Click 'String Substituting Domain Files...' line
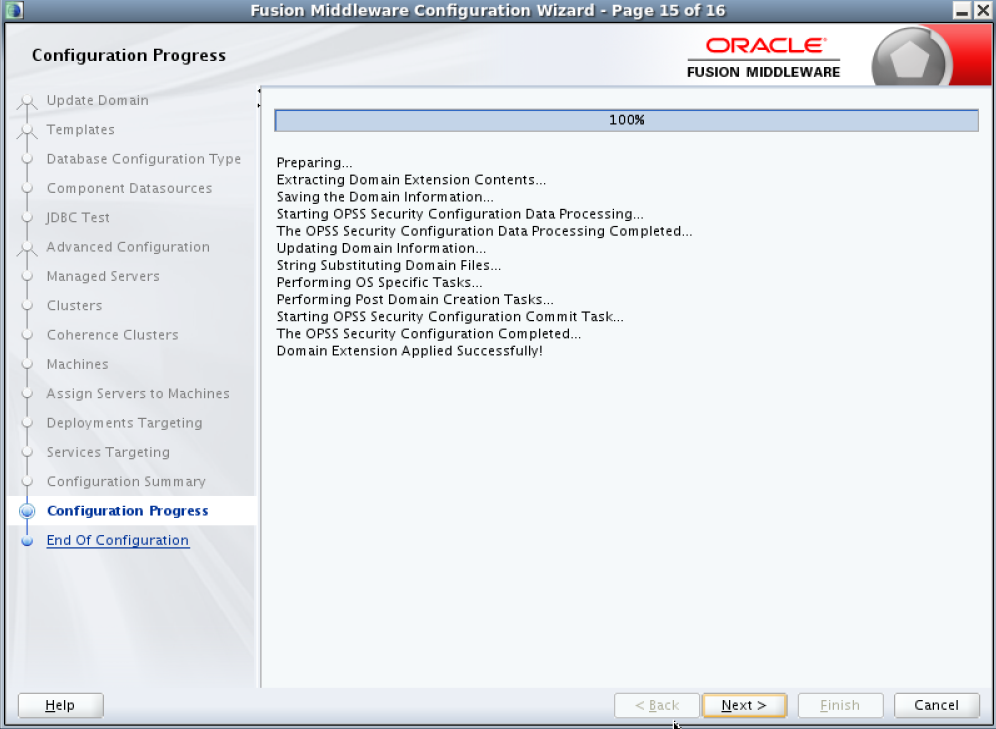 point(388,265)
